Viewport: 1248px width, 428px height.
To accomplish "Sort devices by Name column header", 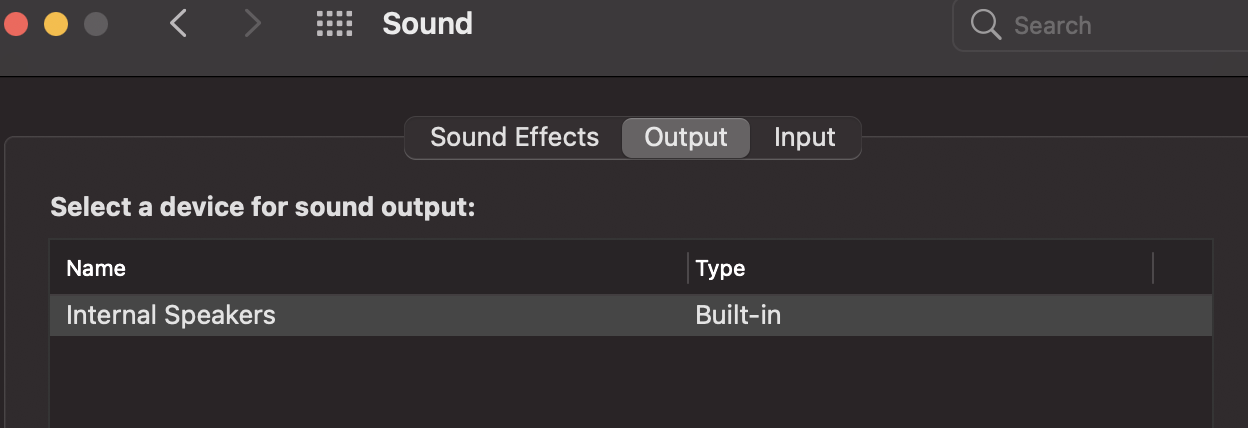I will click(x=96, y=268).
